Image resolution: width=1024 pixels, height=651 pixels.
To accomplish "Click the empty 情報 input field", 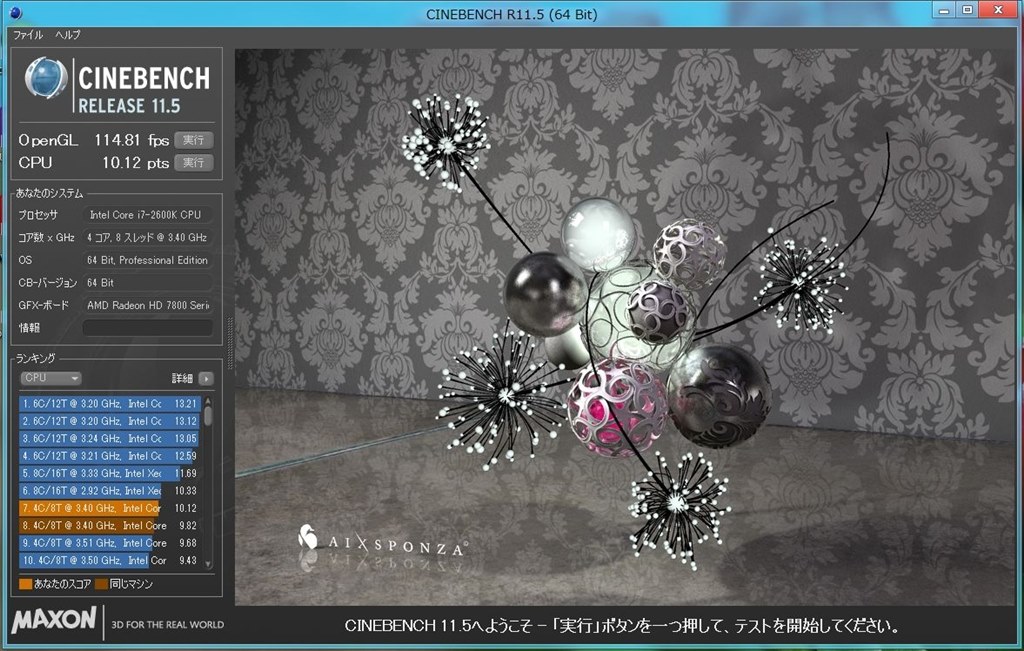I will [x=146, y=327].
